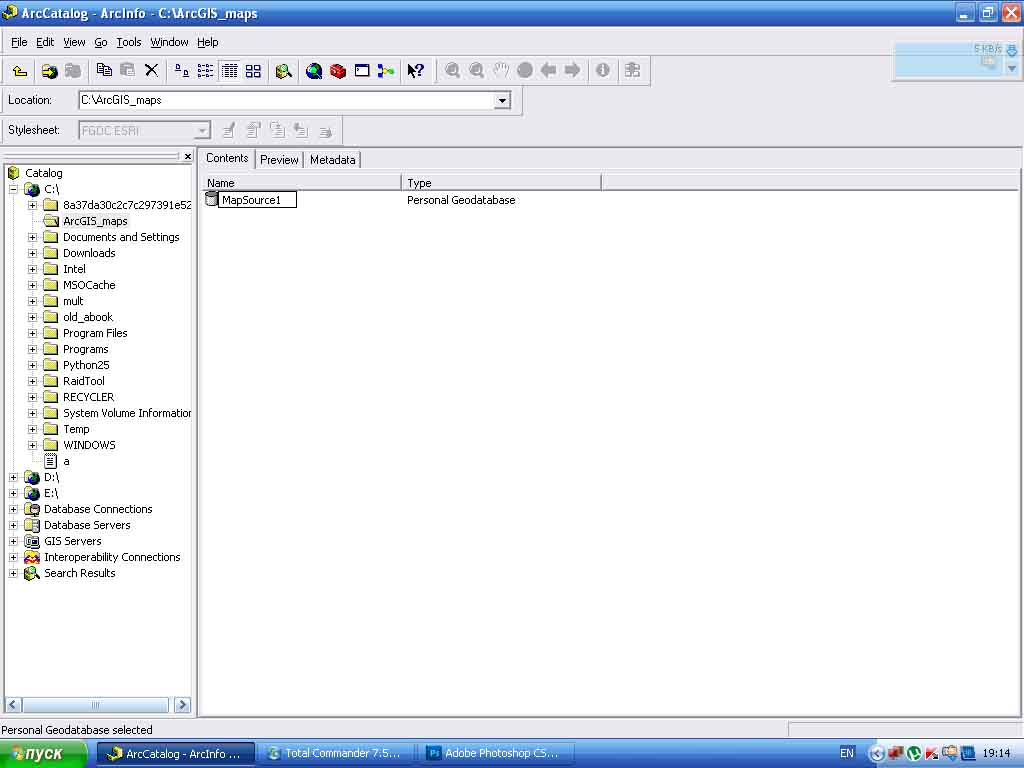Click the Edit Metadata icon
Screen dimensions: 1024x768
tap(229, 131)
